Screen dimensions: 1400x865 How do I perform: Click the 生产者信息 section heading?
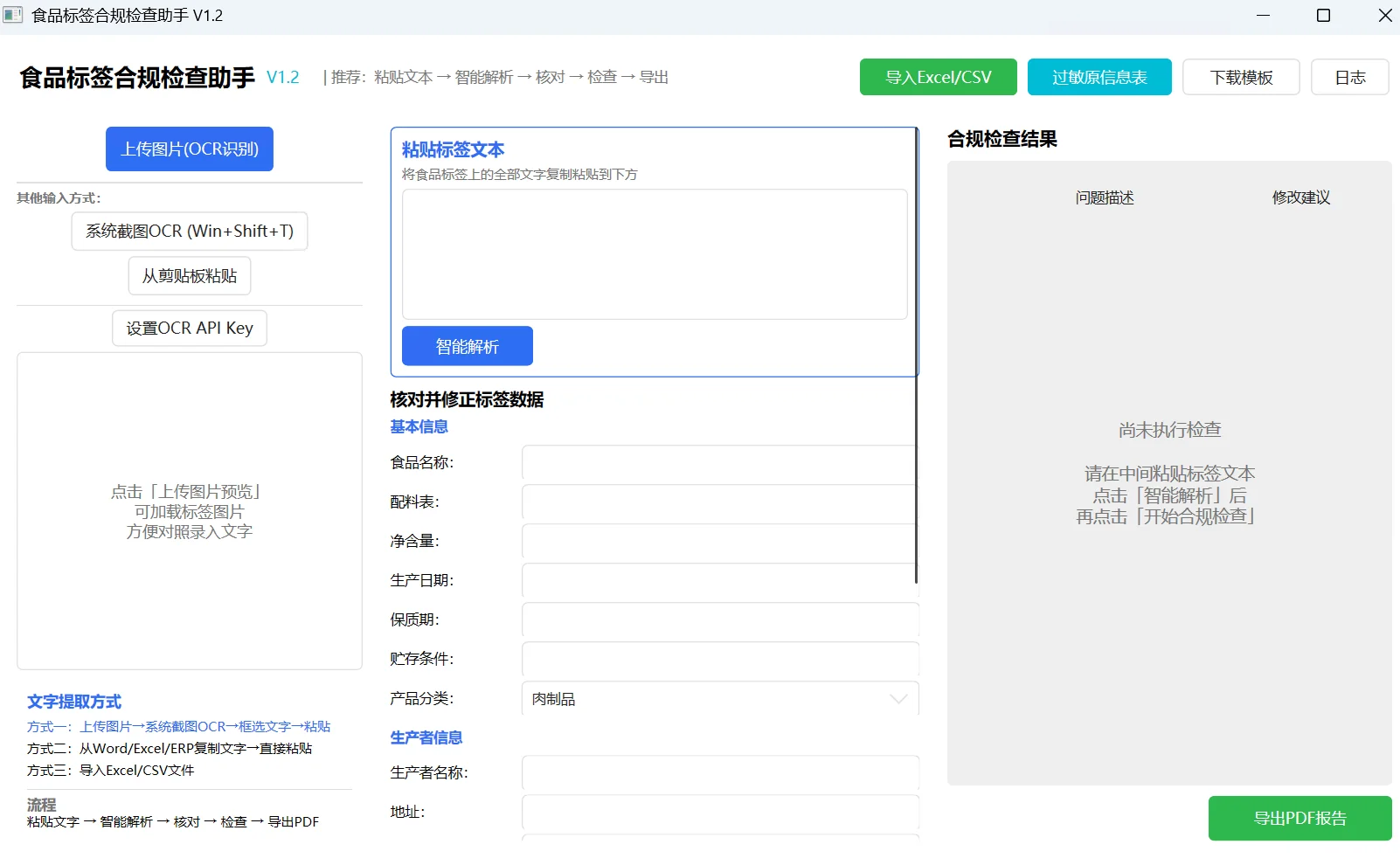click(426, 737)
